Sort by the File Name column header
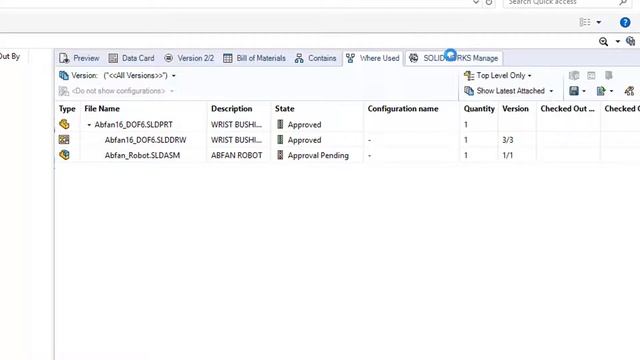 coord(144,109)
